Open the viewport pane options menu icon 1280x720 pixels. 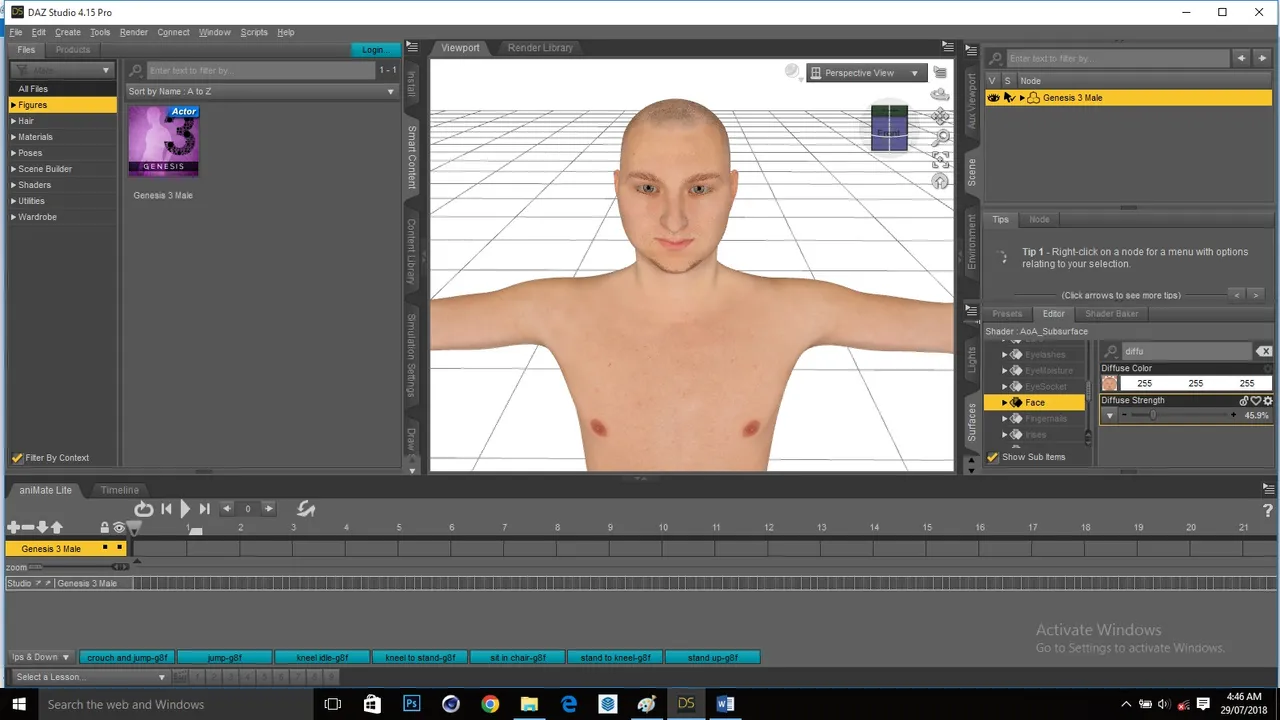pyautogui.click(x=948, y=47)
